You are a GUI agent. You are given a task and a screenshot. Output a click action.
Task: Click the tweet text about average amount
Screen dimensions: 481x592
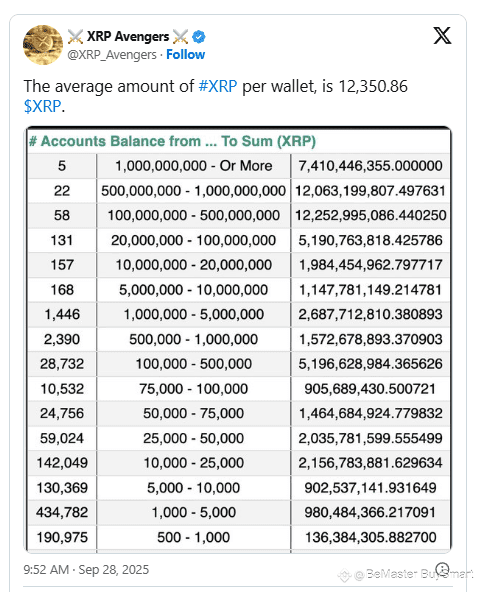[x=216, y=96]
